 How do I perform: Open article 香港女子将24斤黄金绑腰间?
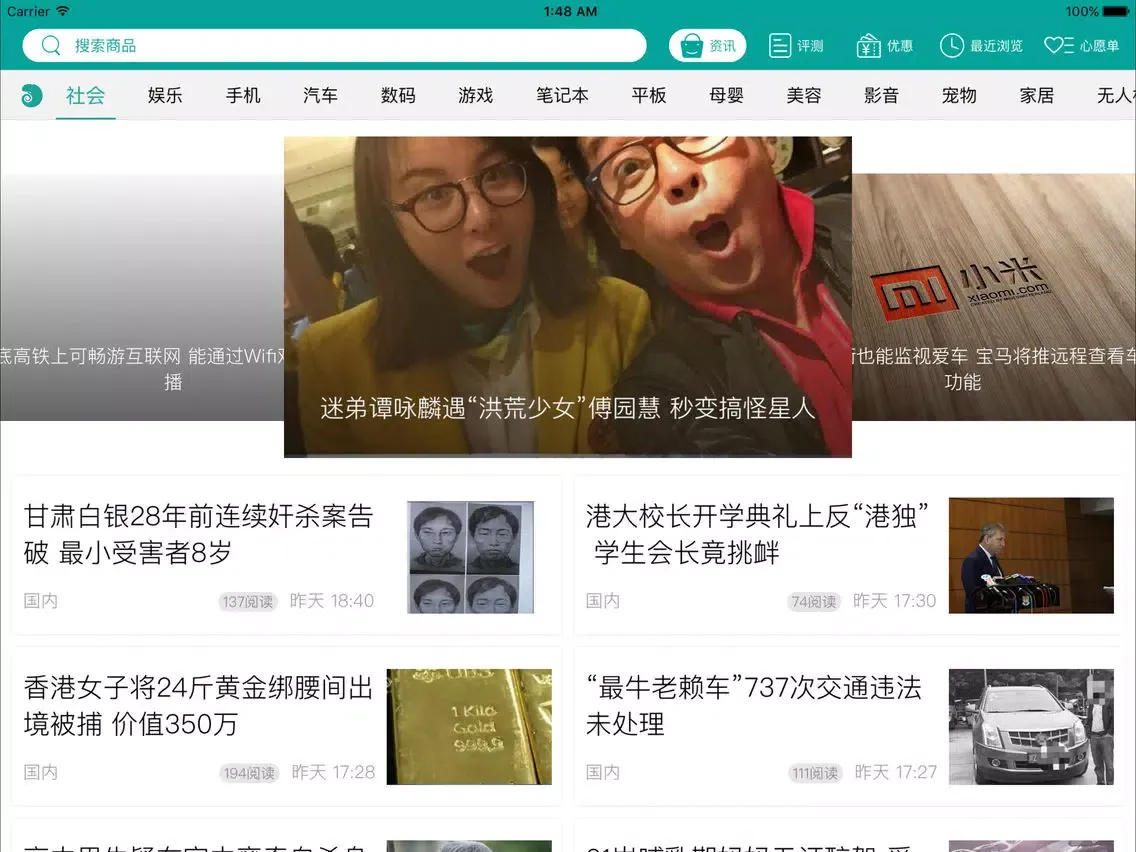(199, 706)
